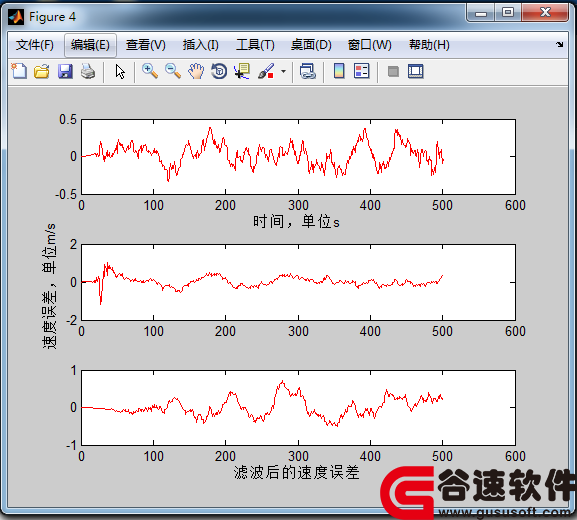577x520 pixels.
Task: Insert a colorbar from the toolbar
Action: coord(339,71)
